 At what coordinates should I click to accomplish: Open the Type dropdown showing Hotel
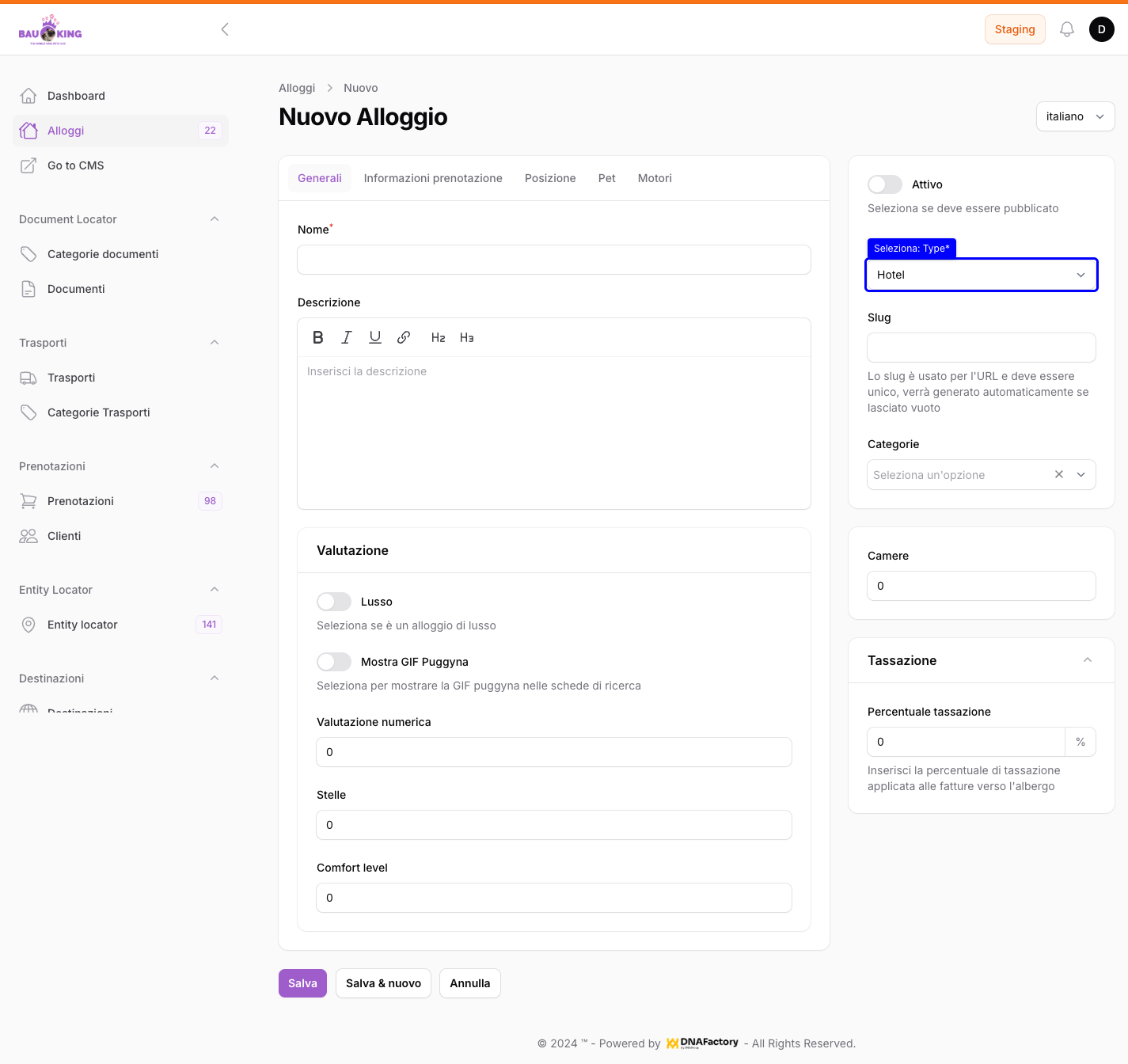coord(981,275)
